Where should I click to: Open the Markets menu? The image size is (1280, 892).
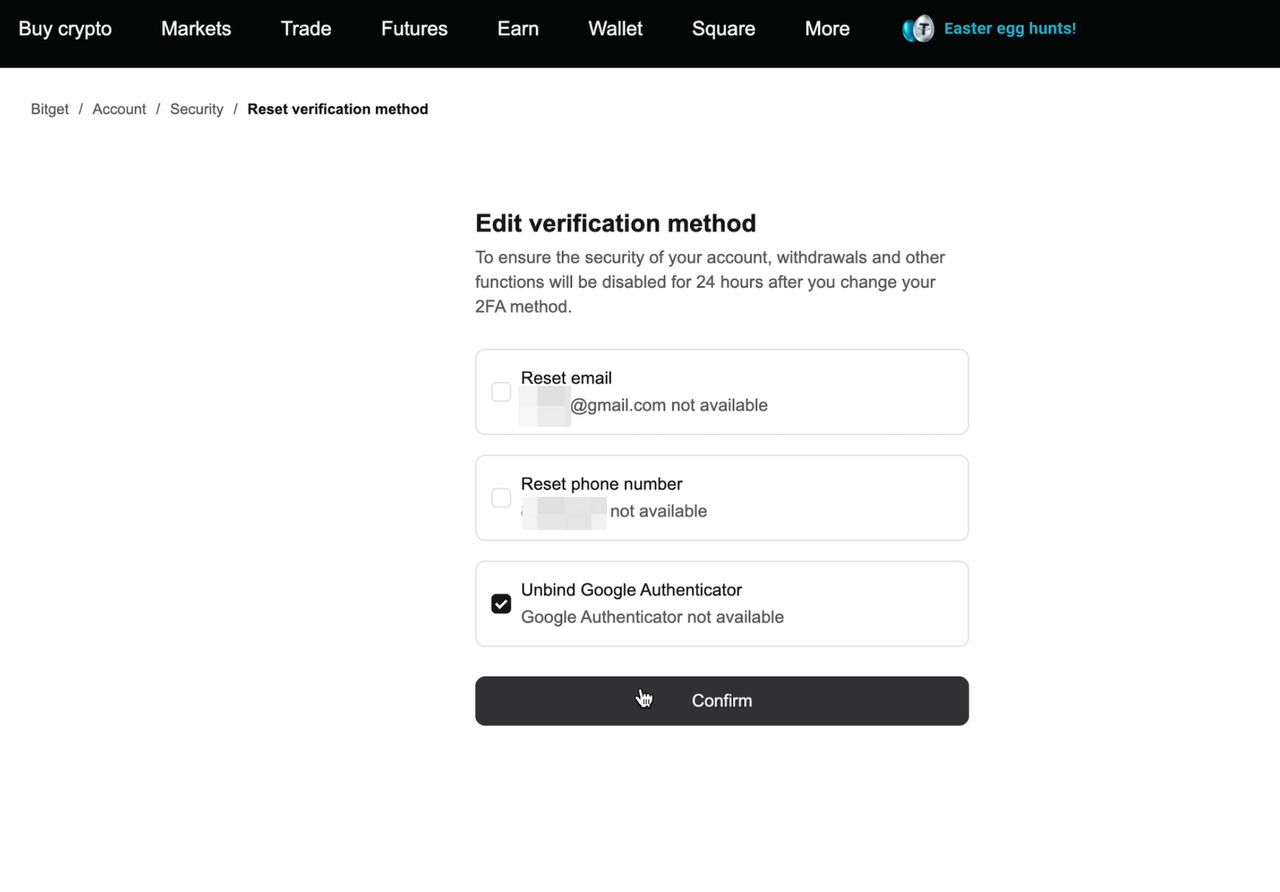click(195, 29)
